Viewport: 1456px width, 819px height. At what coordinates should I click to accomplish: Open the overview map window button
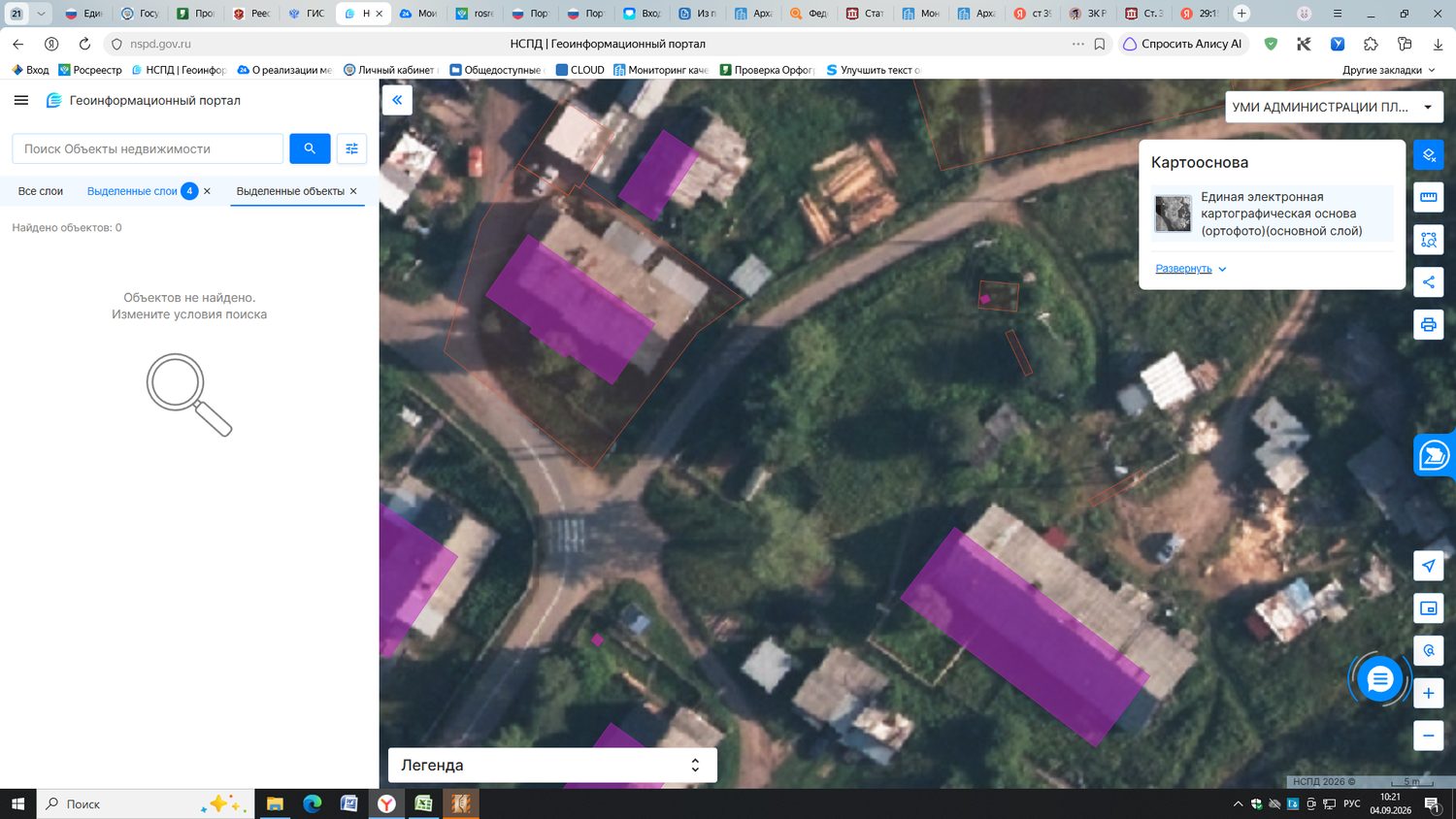(1428, 608)
